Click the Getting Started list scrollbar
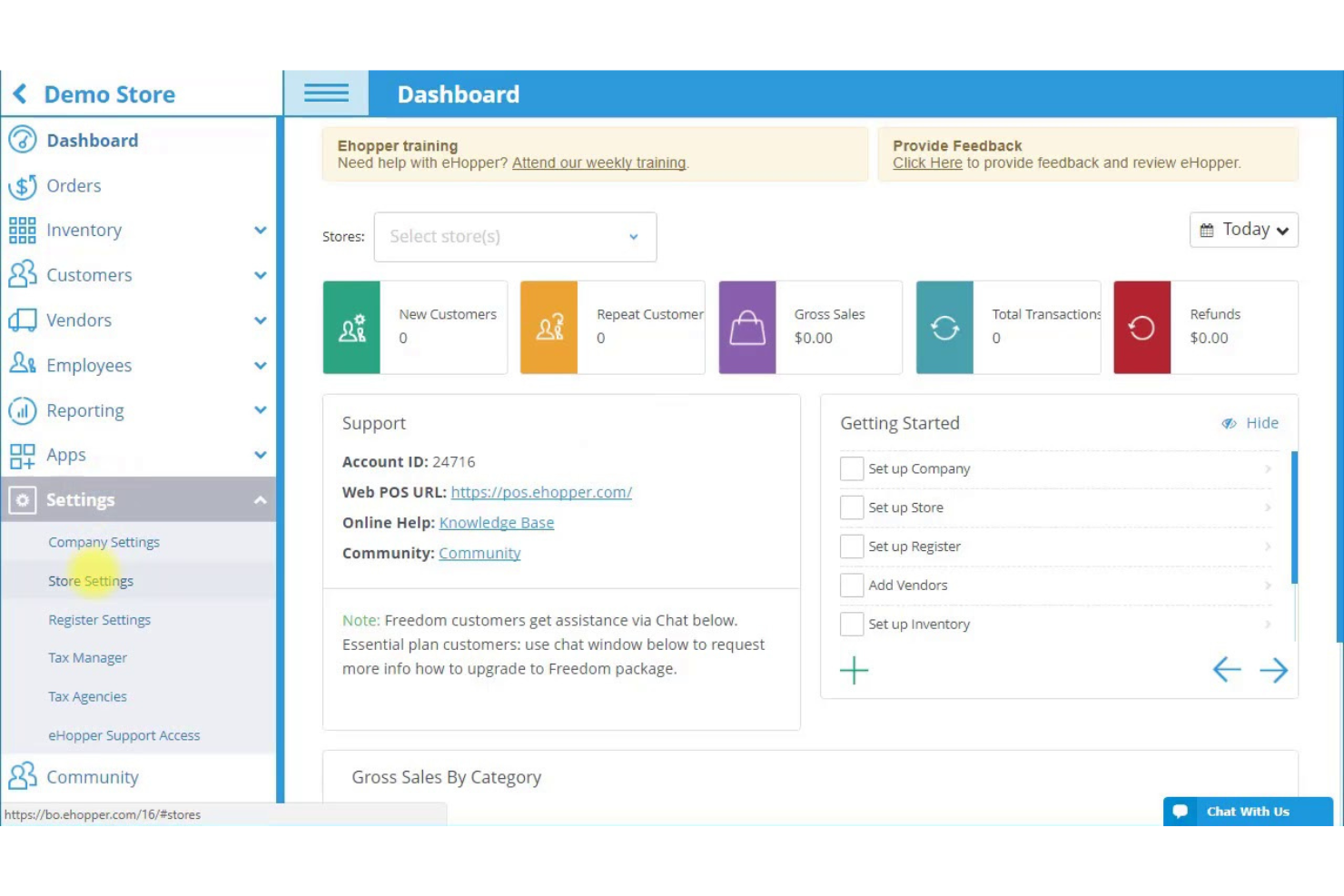 (1294, 517)
